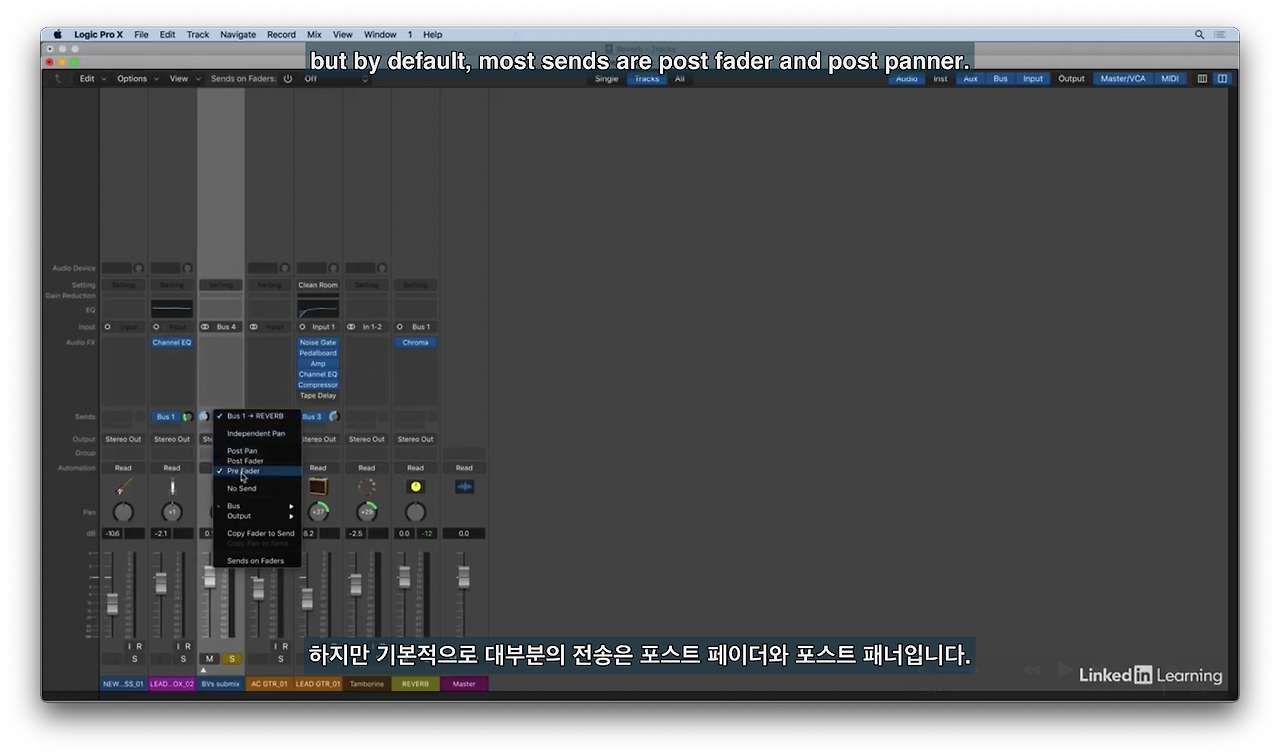Open the mixer View dropdown
This screenshot has width=1280, height=756.
click(184, 79)
